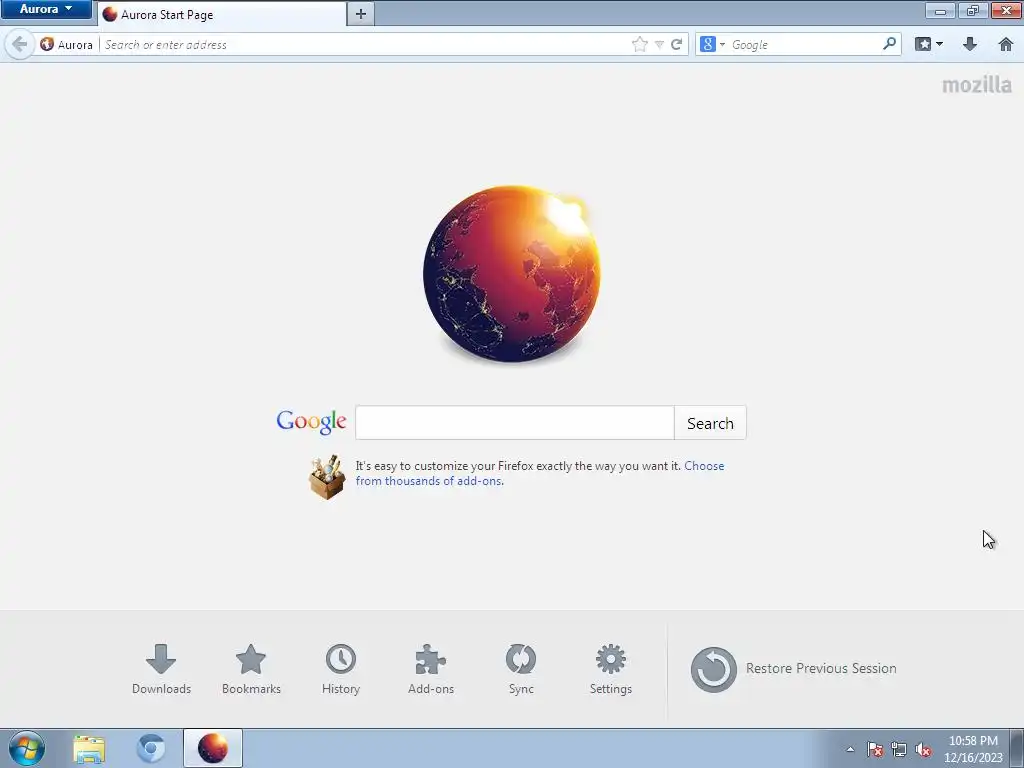The width and height of the screenshot is (1024, 768).
Task: Click the Aurora site identity icon
Action: (47, 44)
